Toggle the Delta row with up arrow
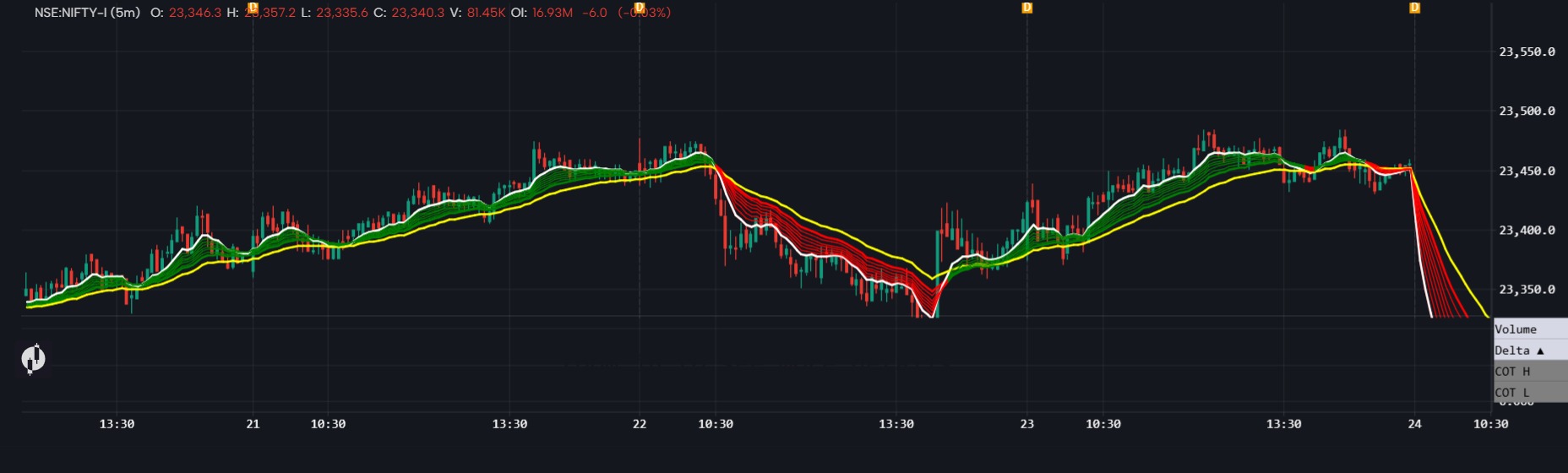 coord(1530,350)
